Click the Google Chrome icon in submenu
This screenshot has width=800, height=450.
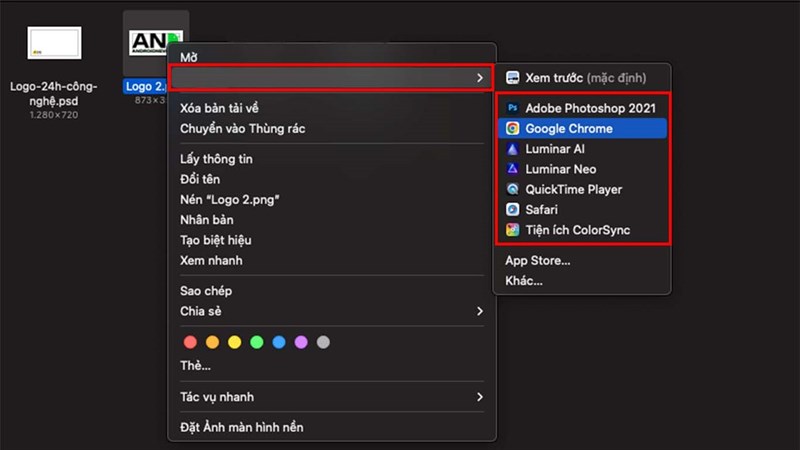click(x=513, y=129)
